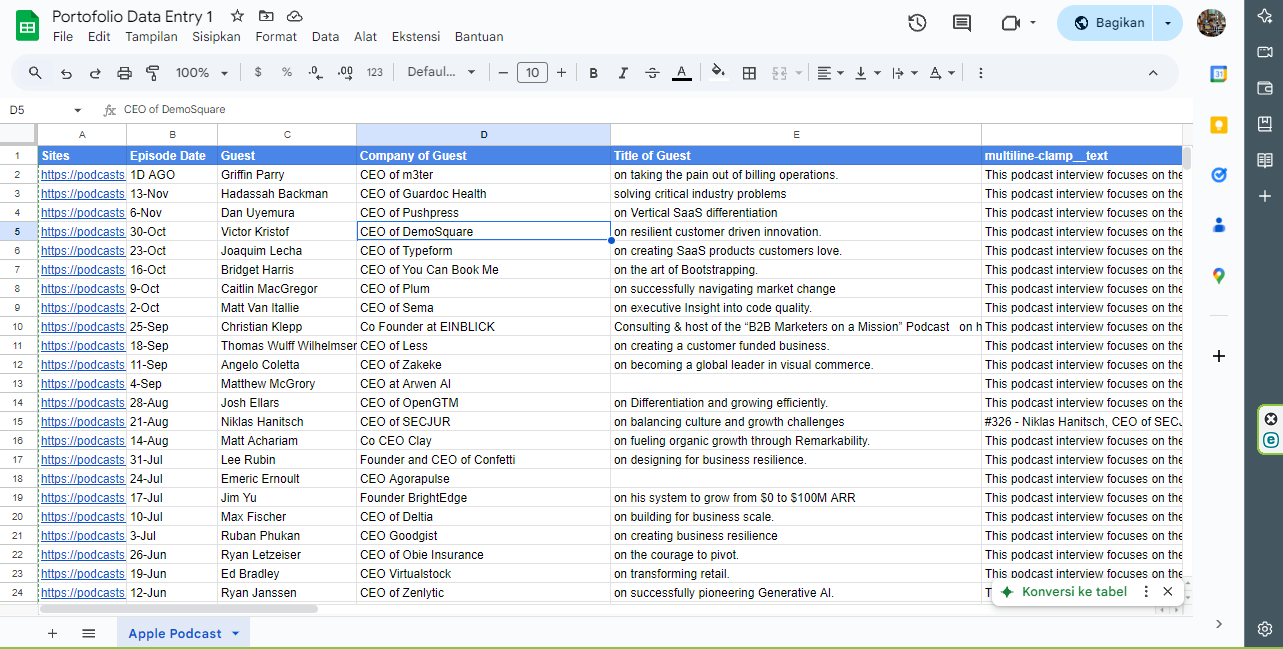Open the Google Sheets home logo
The height and width of the screenshot is (649, 1283).
coord(27,24)
